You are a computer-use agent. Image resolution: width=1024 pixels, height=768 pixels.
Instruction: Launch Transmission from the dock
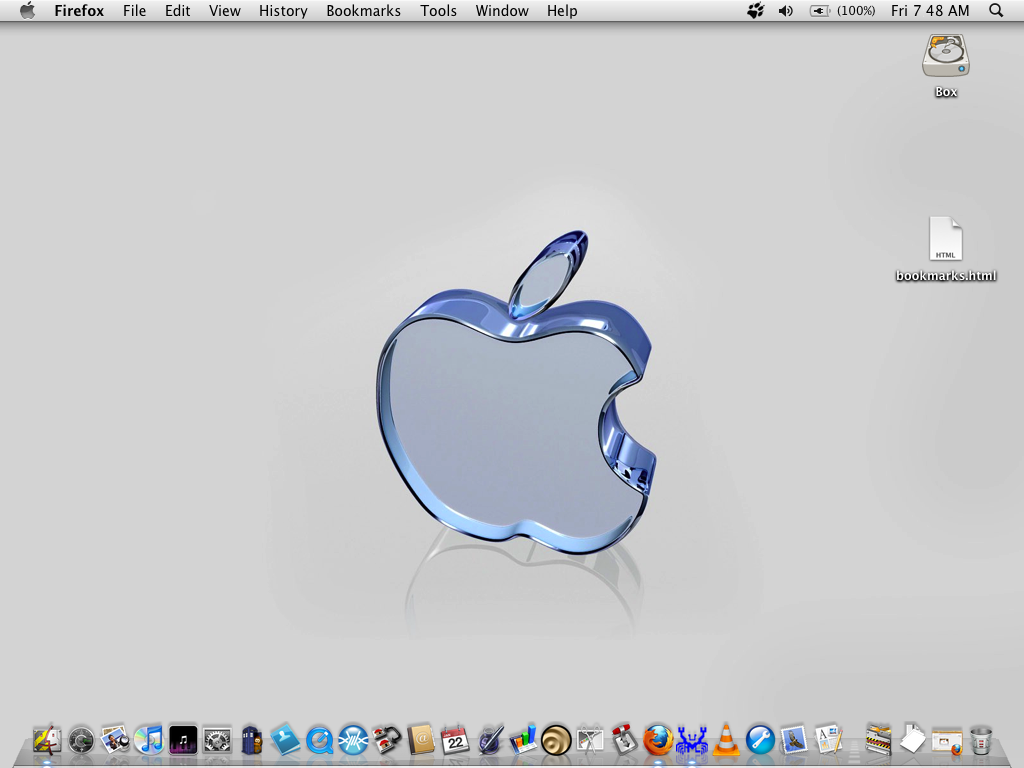(624, 740)
